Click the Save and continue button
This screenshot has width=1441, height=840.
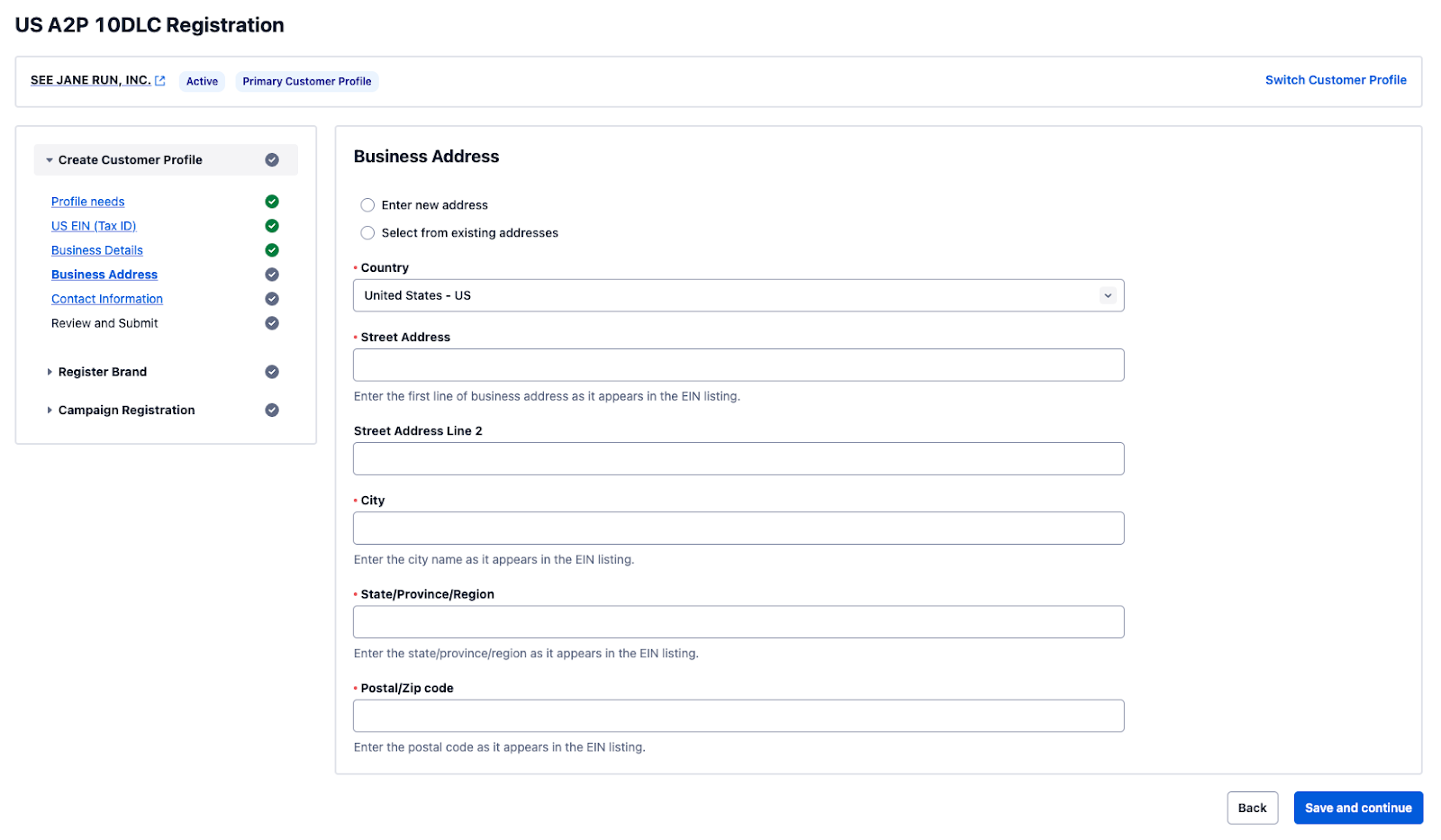coord(1358,808)
